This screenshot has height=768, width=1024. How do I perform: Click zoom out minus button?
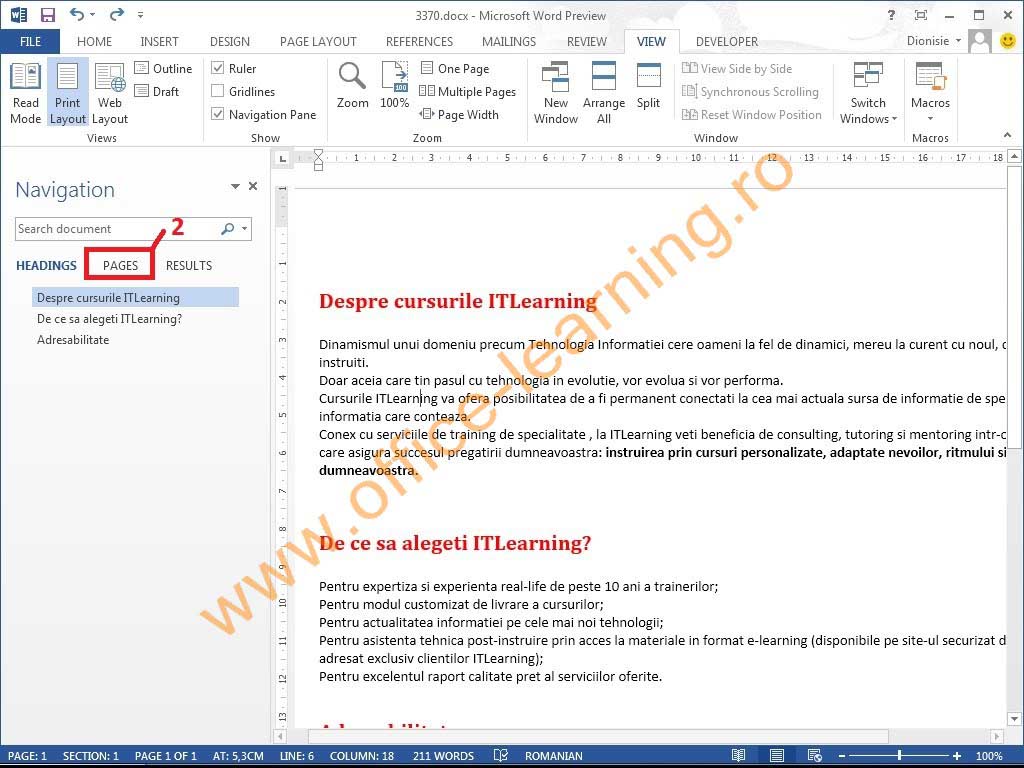pyautogui.click(x=842, y=756)
